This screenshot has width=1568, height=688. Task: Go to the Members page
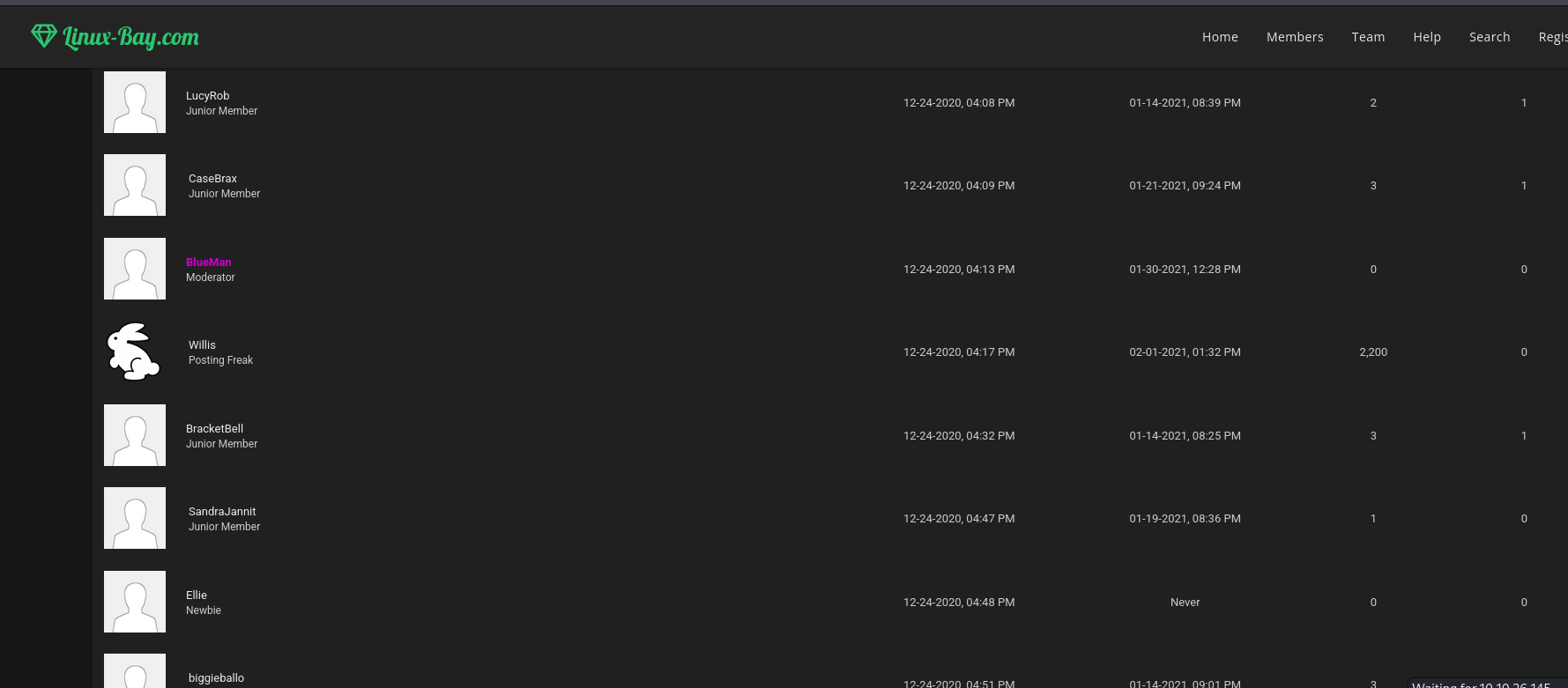pyautogui.click(x=1295, y=37)
